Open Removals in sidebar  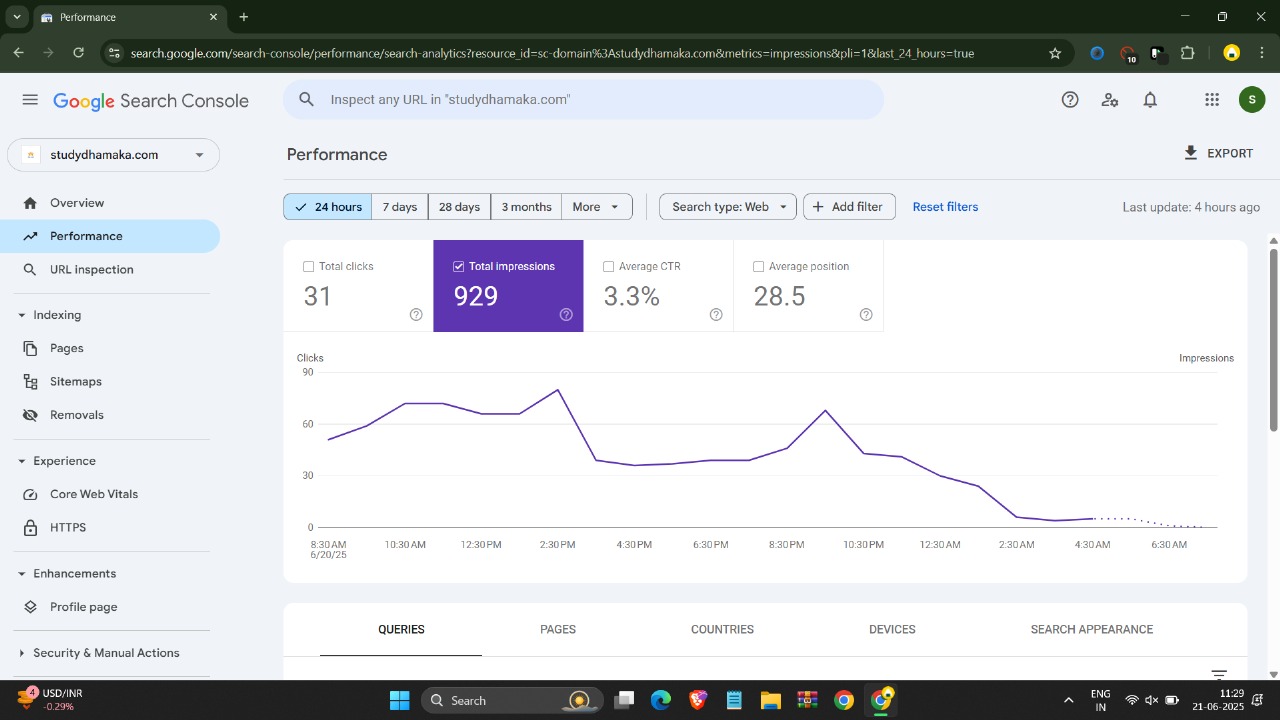click(x=110, y=415)
